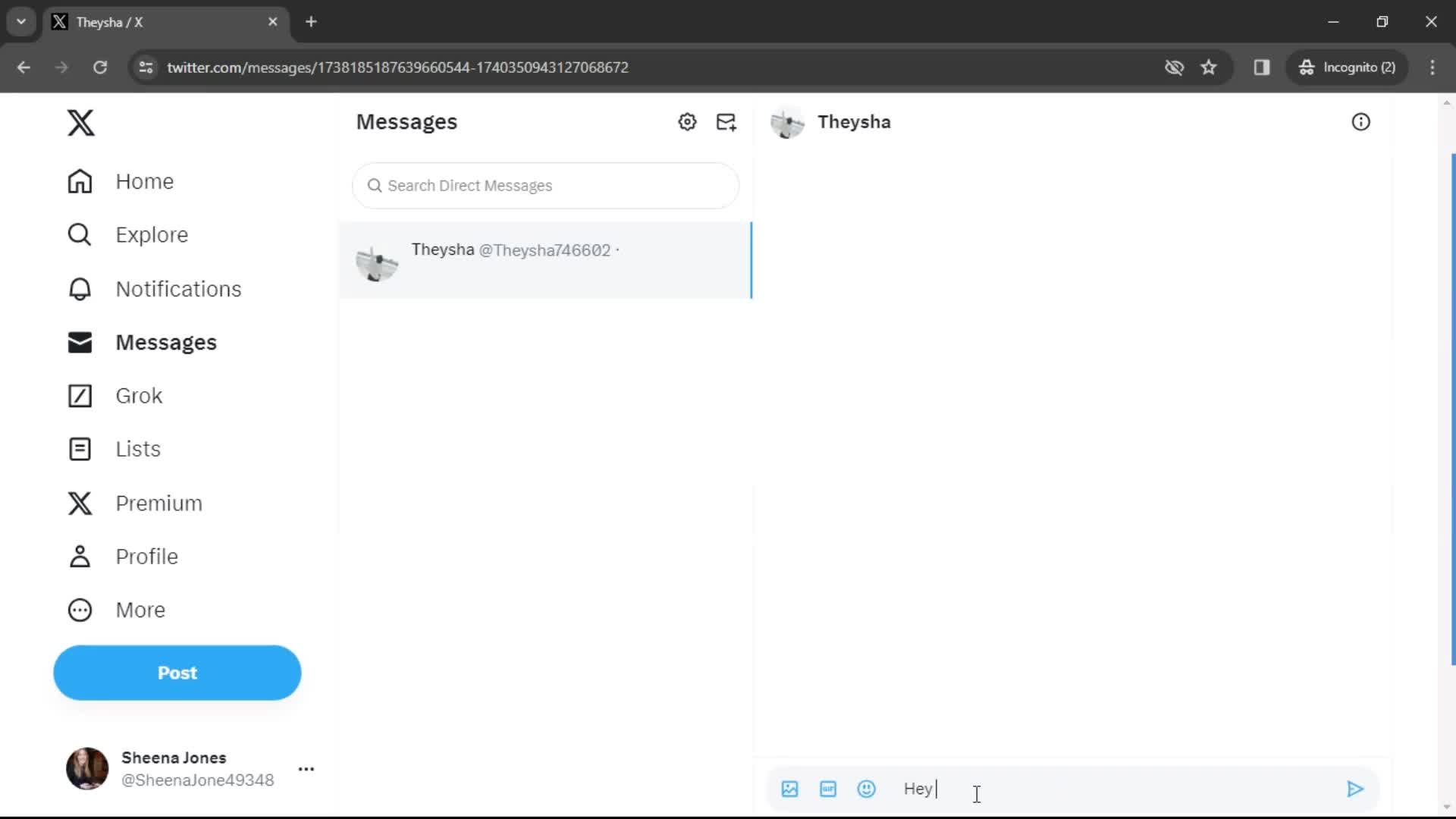Screen dimensions: 1456x819
Task: Click browser back arrow
Action: 24,67
